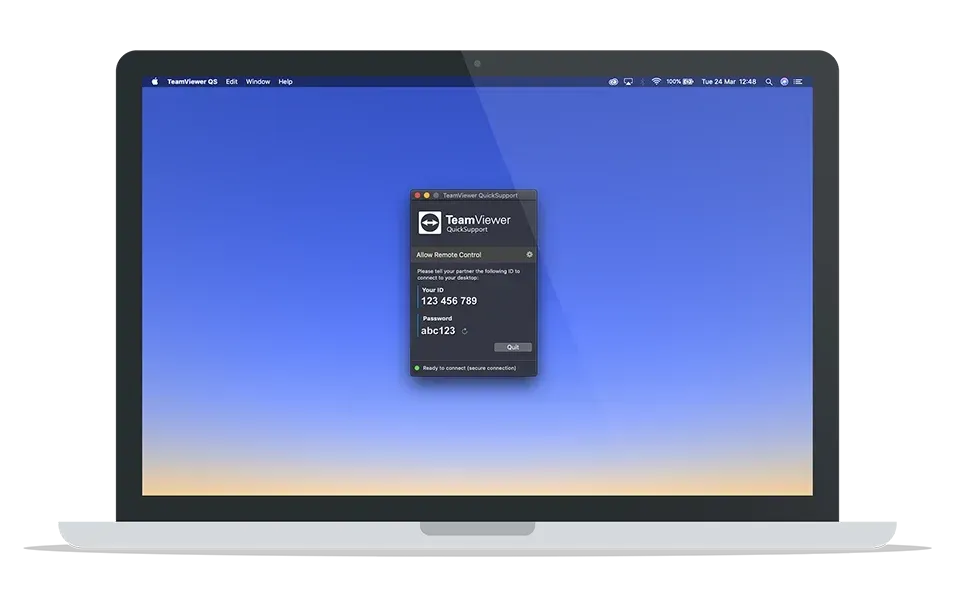Open the Help menu
The image size is (955, 600).
tap(284, 81)
